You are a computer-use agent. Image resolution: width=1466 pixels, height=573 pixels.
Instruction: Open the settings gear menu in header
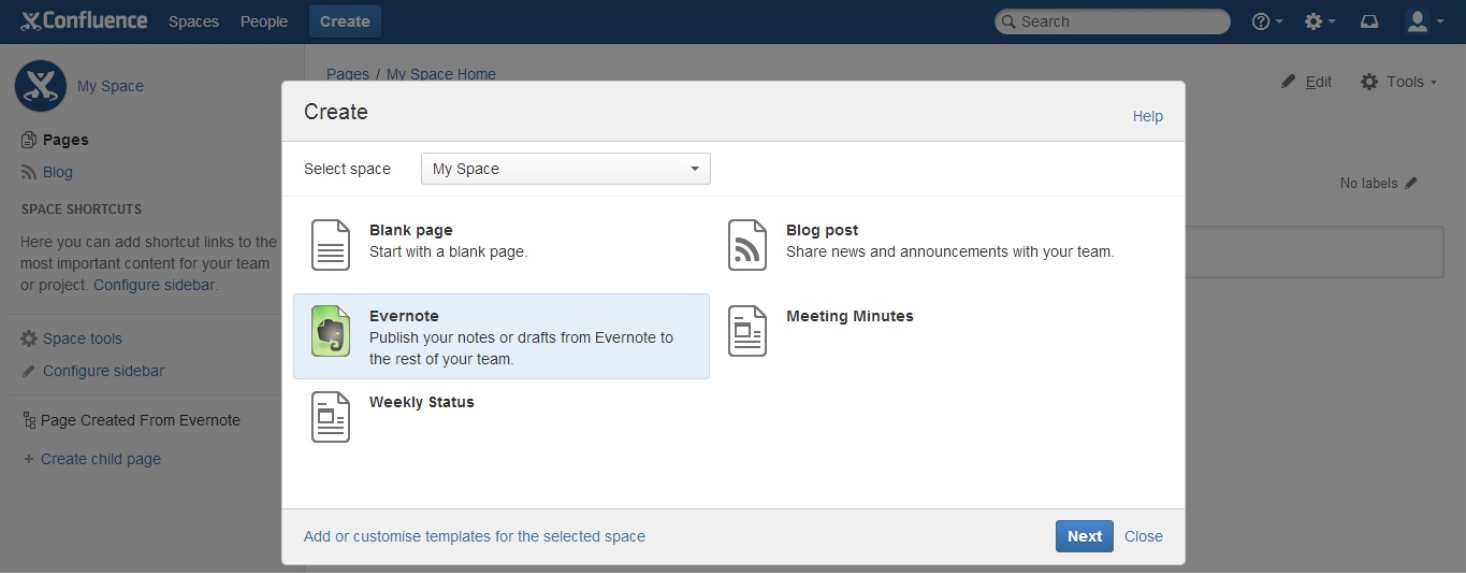(1320, 21)
